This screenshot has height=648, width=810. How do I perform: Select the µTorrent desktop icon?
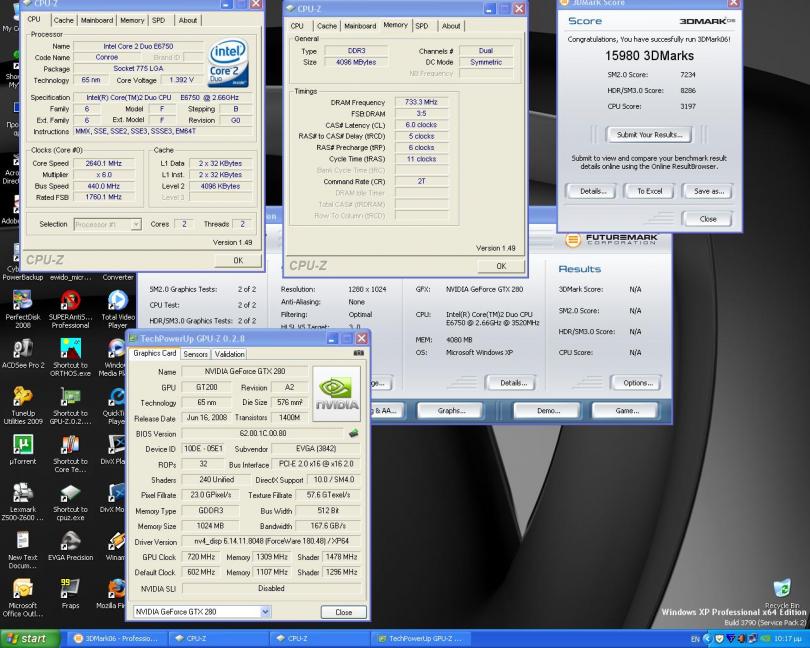pyautogui.click(x=23, y=450)
